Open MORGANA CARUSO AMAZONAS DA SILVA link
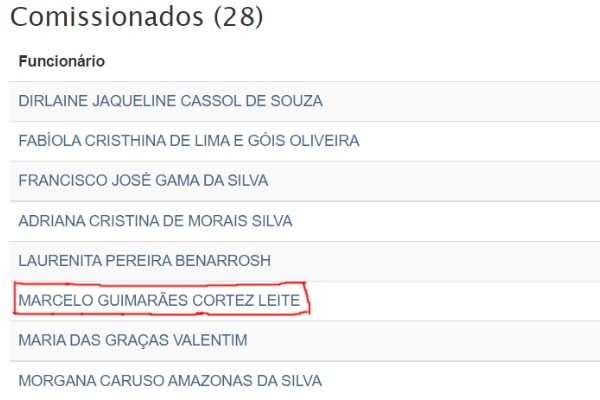The width and height of the screenshot is (600, 400). pyautogui.click(x=170, y=381)
